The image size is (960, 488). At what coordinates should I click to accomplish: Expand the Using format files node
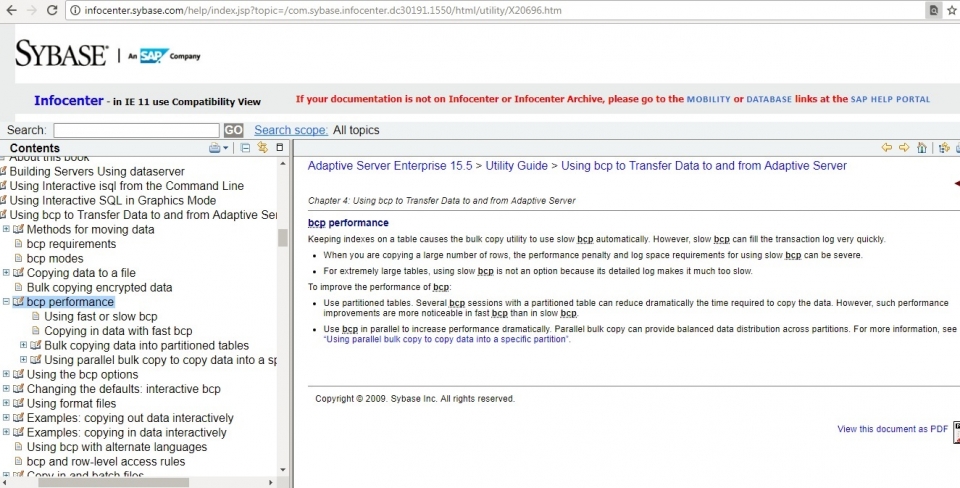tap(6, 404)
